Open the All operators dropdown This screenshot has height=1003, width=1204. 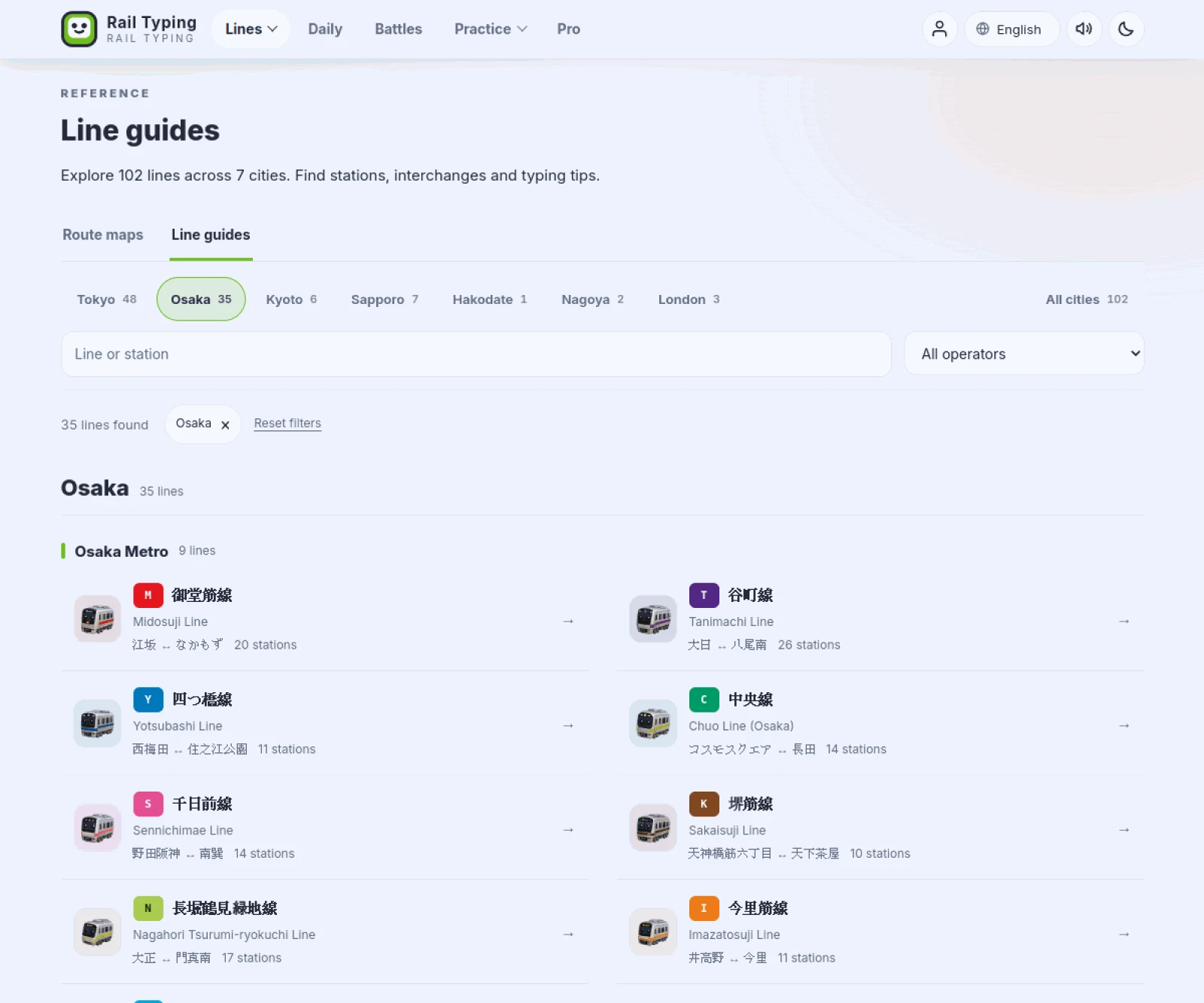click(1024, 354)
